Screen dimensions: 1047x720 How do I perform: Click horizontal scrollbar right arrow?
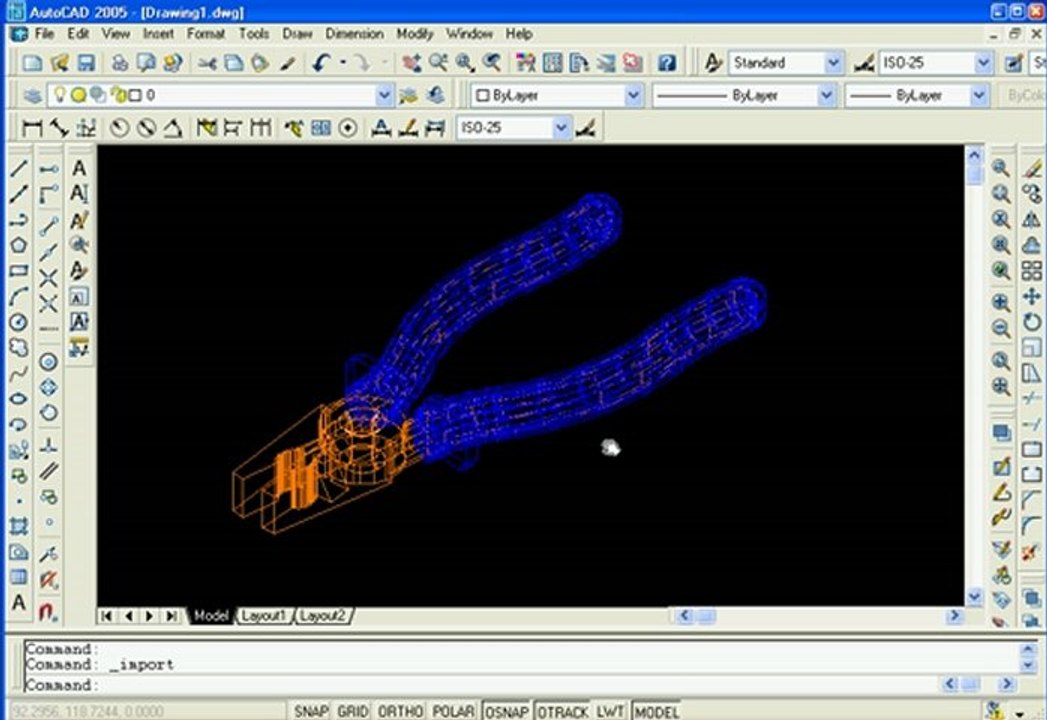pyautogui.click(x=955, y=615)
